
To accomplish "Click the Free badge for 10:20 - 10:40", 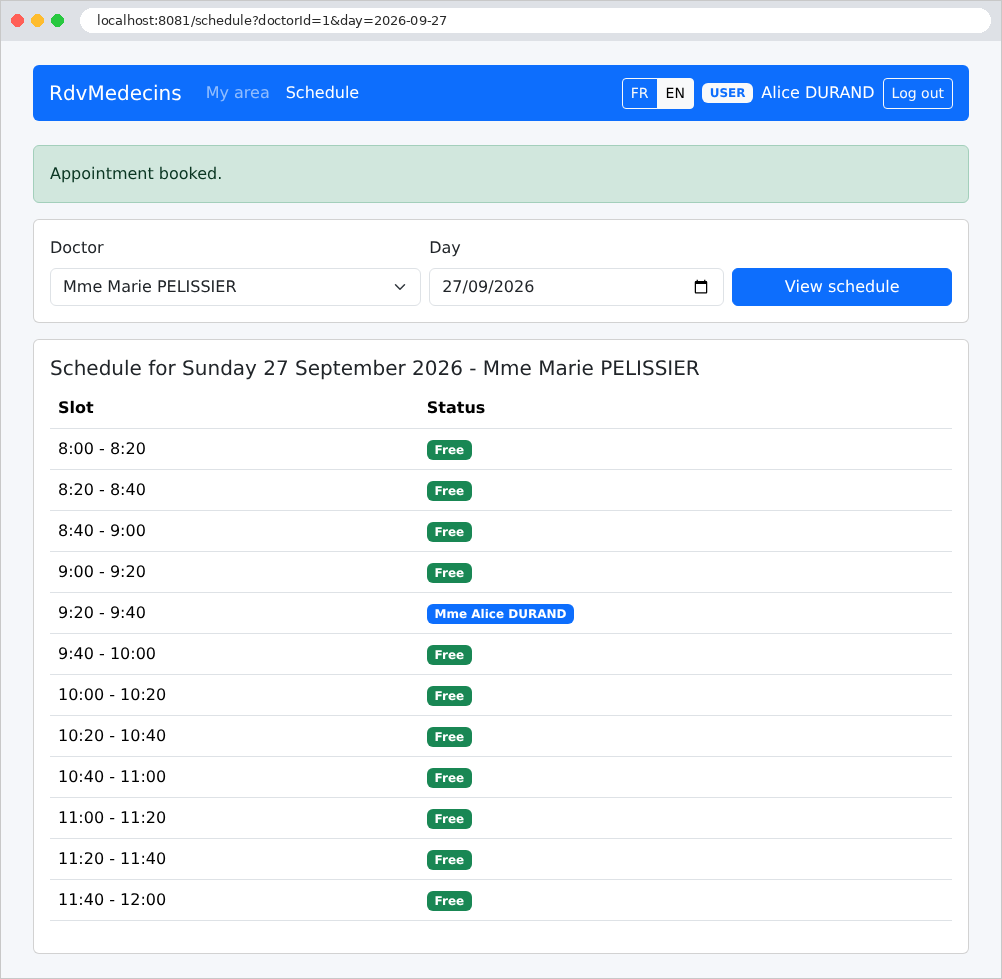I will coord(449,737).
